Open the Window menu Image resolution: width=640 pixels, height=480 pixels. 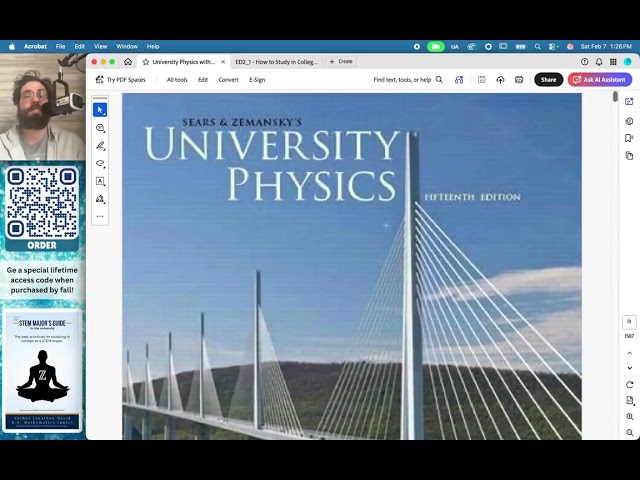127,47
